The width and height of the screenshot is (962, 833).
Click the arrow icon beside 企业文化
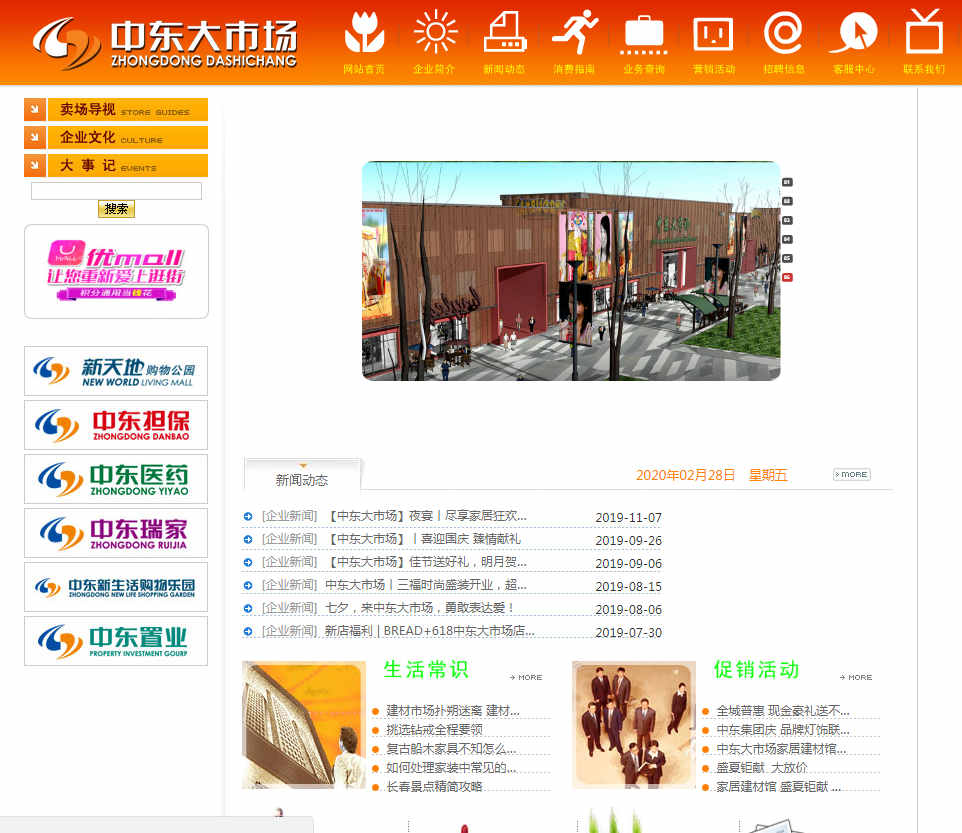coord(35,137)
